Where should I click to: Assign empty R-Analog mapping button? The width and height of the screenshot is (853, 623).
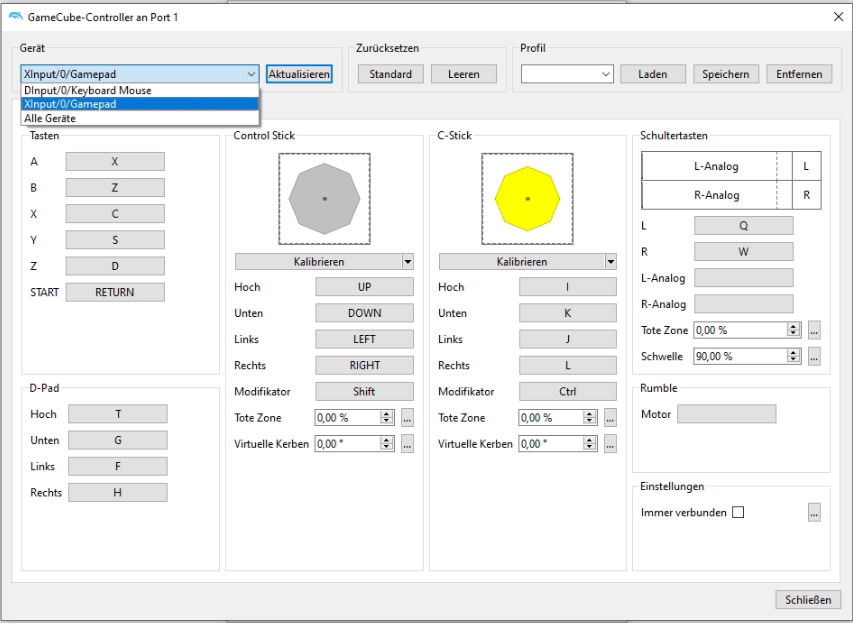coord(744,304)
